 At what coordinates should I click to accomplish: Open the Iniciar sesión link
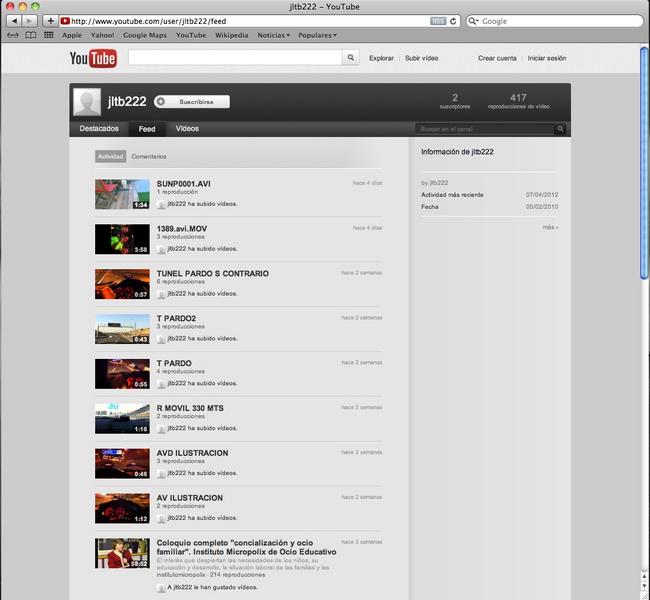pyautogui.click(x=546, y=58)
